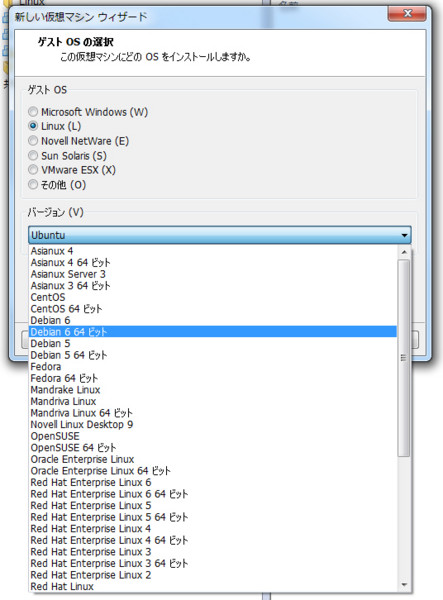The height and width of the screenshot is (600, 443).
Task: Select Debian 6 list entry
Action: pyautogui.click(x=213, y=320)
